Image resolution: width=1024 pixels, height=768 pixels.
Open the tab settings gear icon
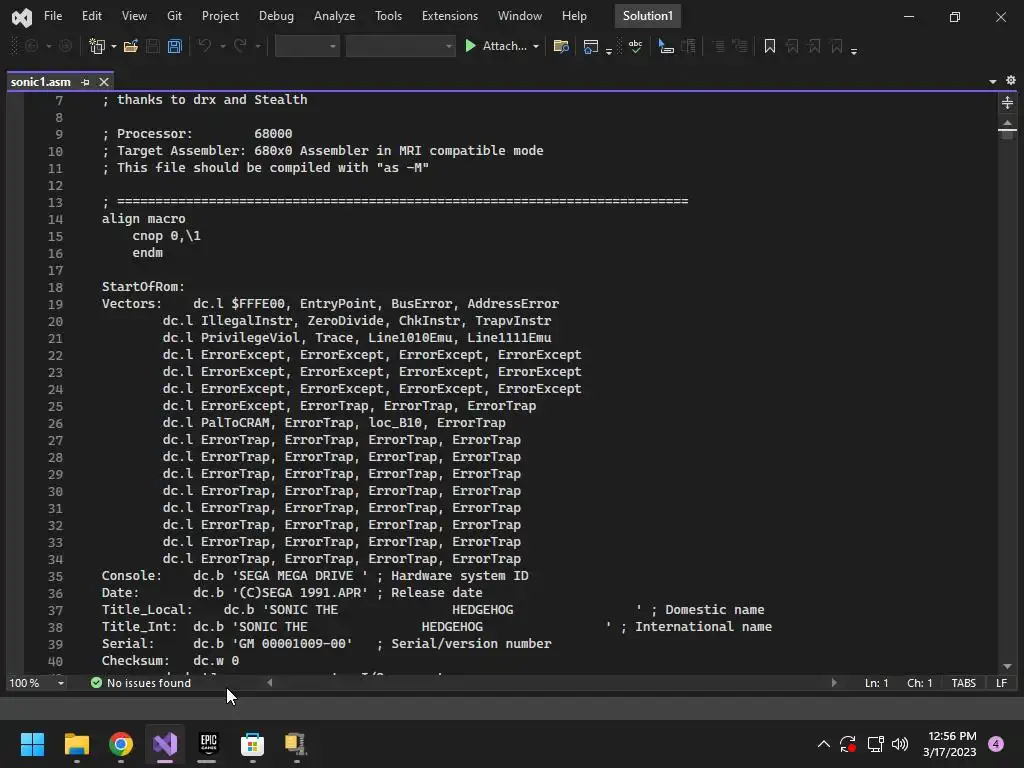(1011, 80)
